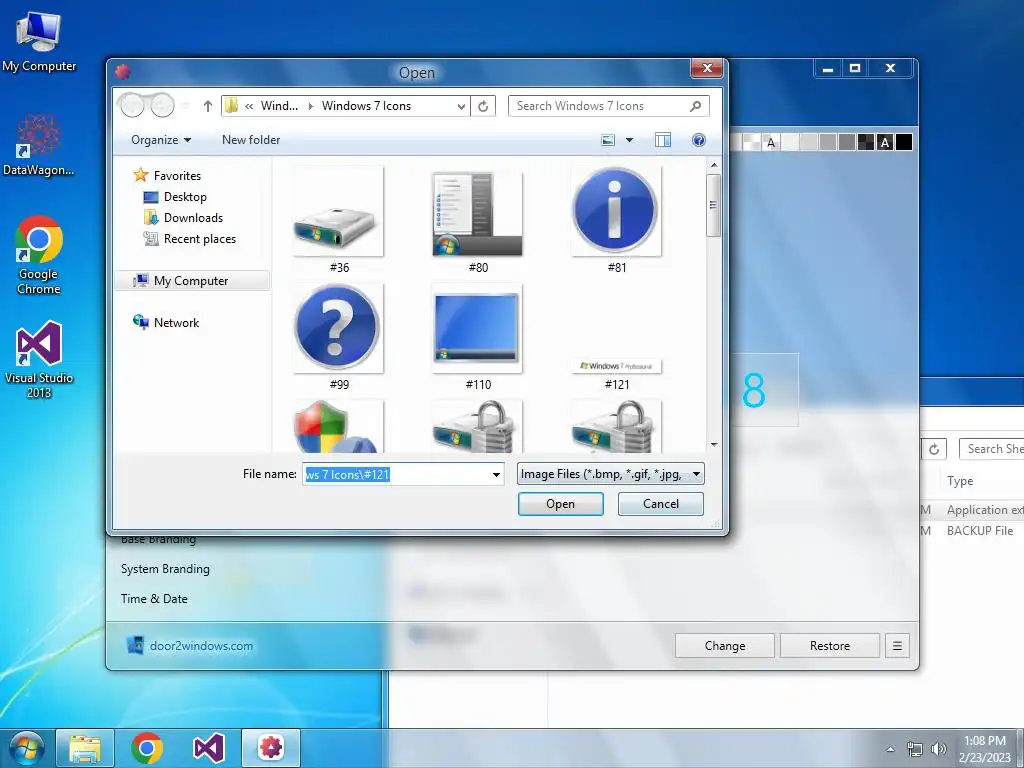Expand the File name history dropdown
Viewport: 1024px width, 768px height.
tap(496, 474)
